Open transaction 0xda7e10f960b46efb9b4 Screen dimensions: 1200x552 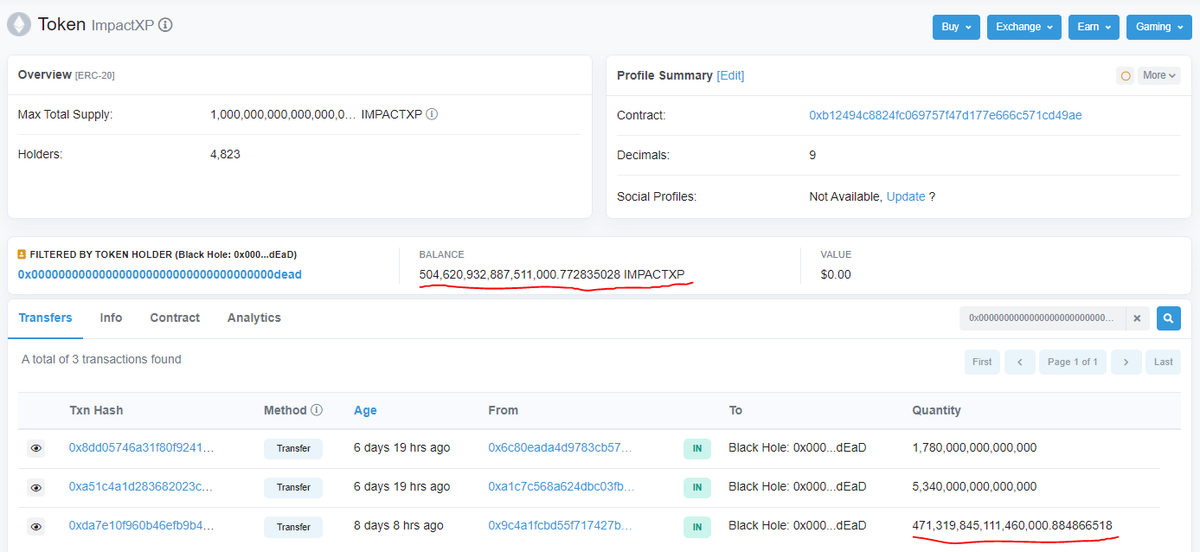point(141,526)
